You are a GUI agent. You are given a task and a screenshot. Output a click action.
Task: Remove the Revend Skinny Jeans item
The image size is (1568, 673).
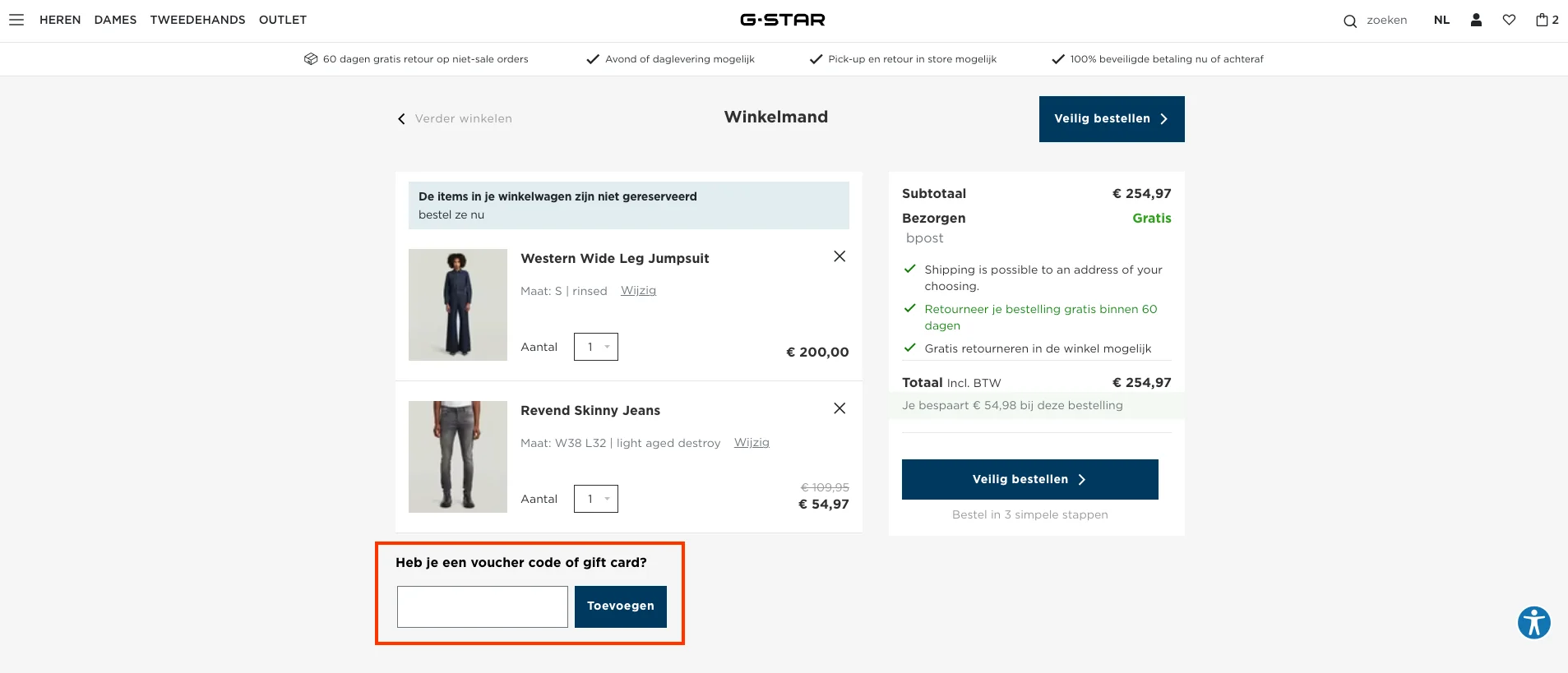pyautogui.click(x=839, y=408)
